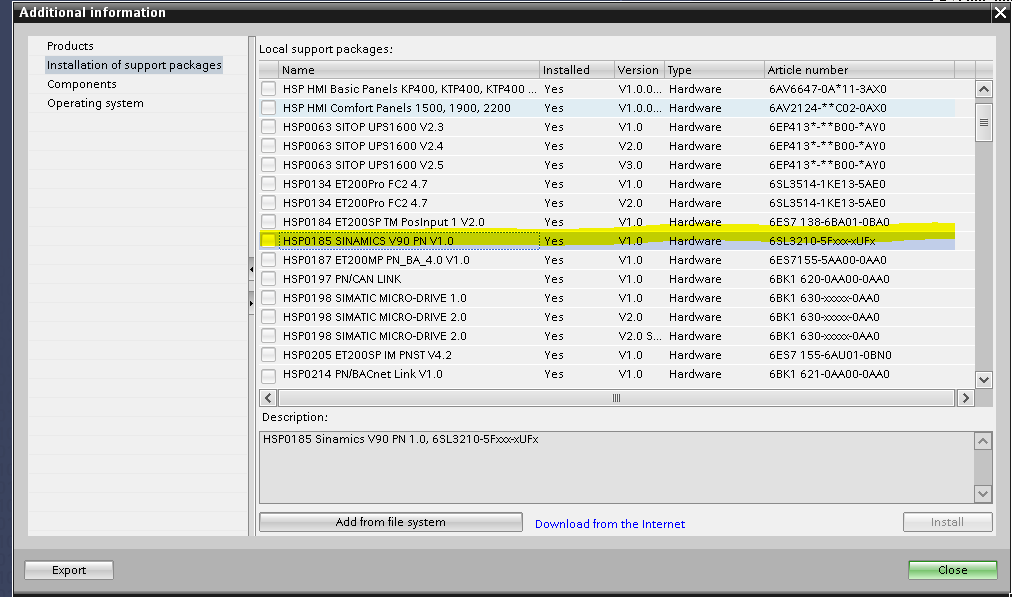Viewport: 1012px width, 597px height.
Task: Click the green Close button
Action: 953,570
